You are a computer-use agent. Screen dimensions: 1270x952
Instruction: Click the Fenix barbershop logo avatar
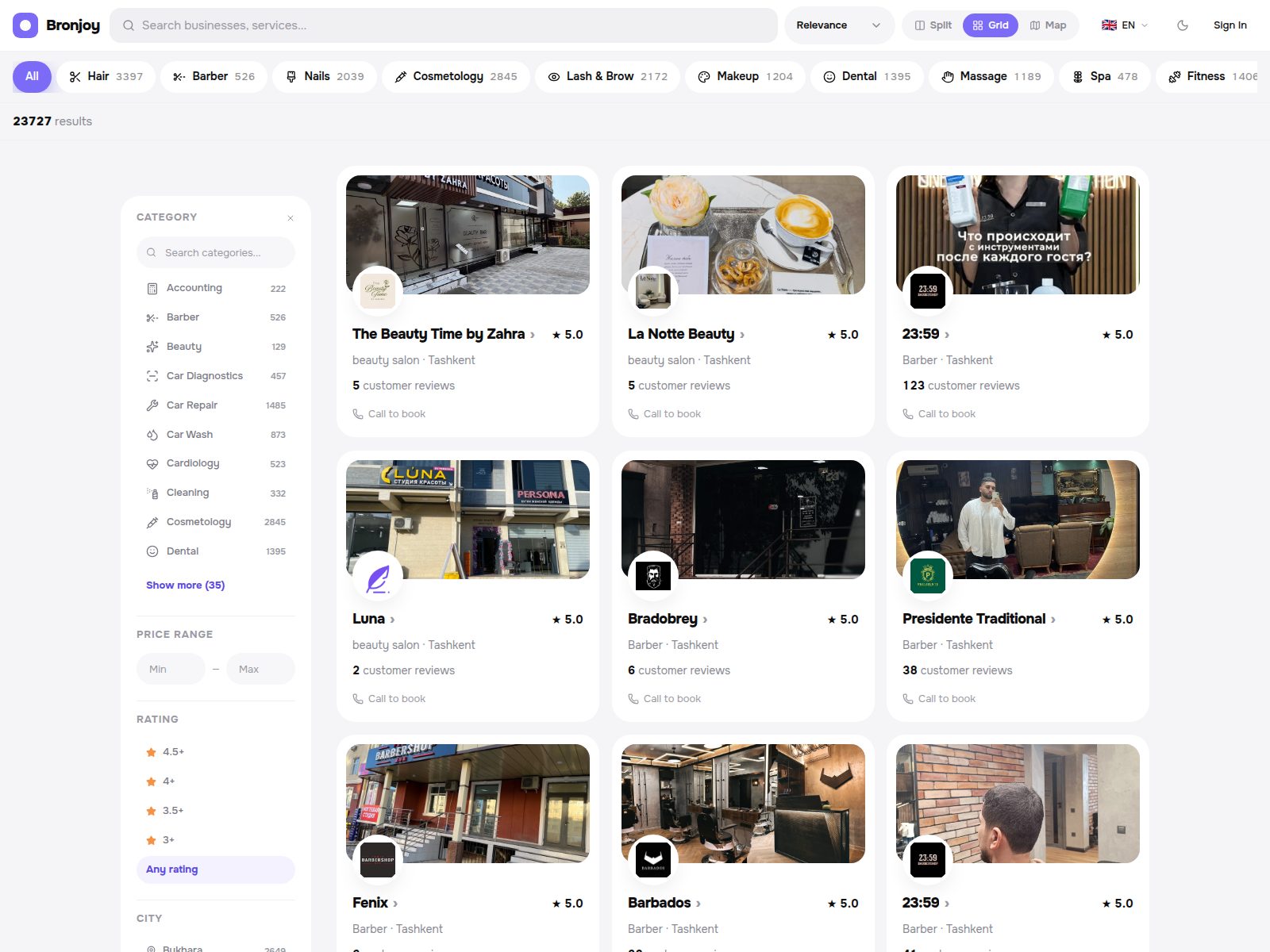pos(378,861)
